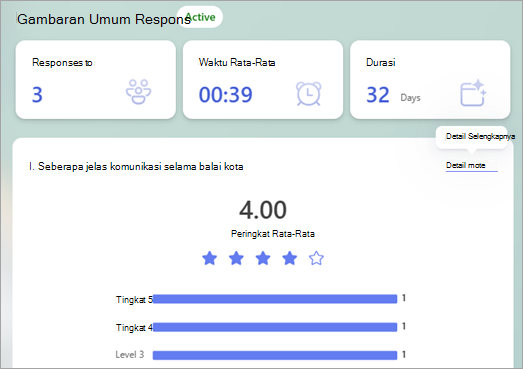
Task: Click the Days unit text
Action: pos(410,98)
